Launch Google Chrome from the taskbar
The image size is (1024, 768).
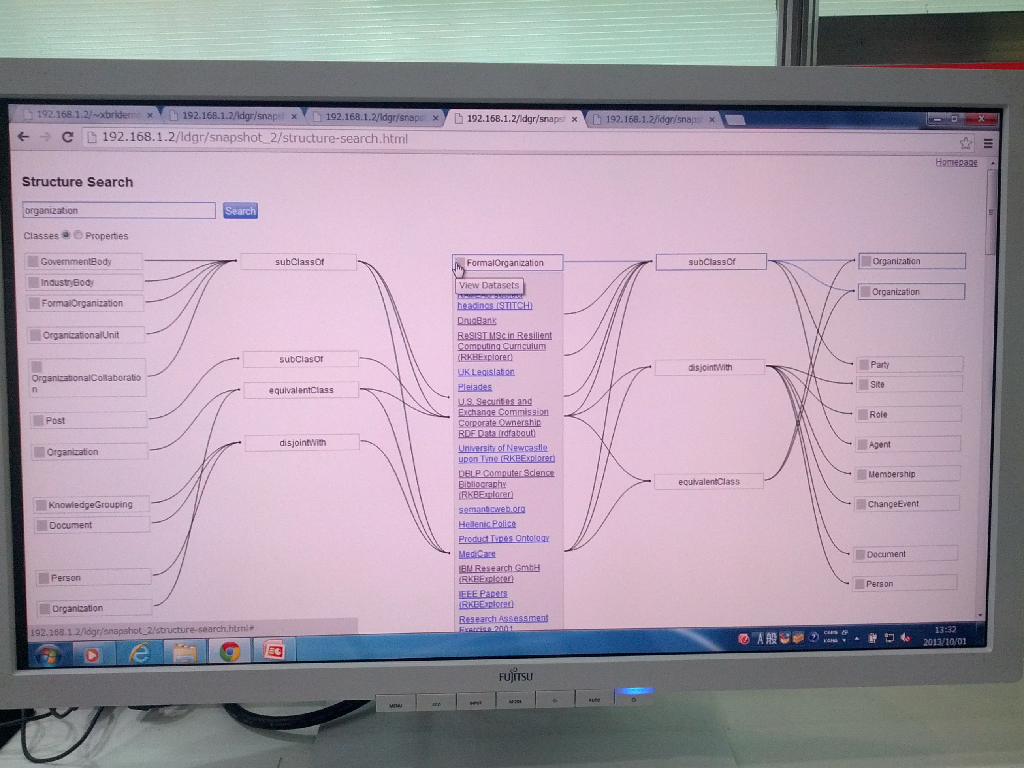click(x=229, y=652)
